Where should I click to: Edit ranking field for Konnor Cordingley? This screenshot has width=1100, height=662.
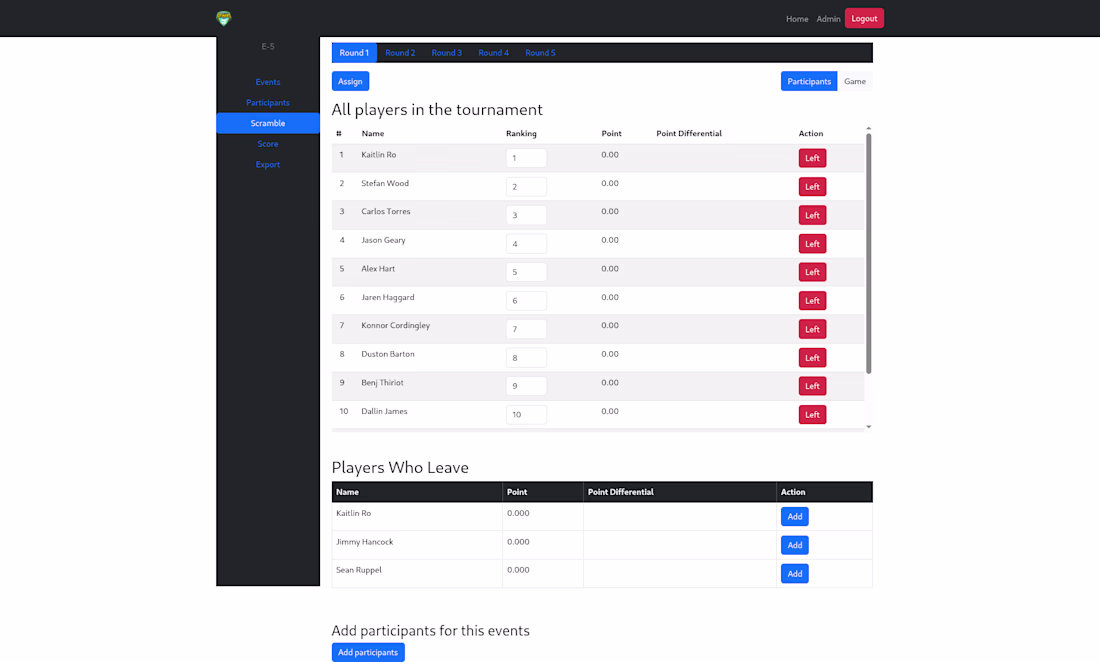pyautogui.click(x=526, y=329)
